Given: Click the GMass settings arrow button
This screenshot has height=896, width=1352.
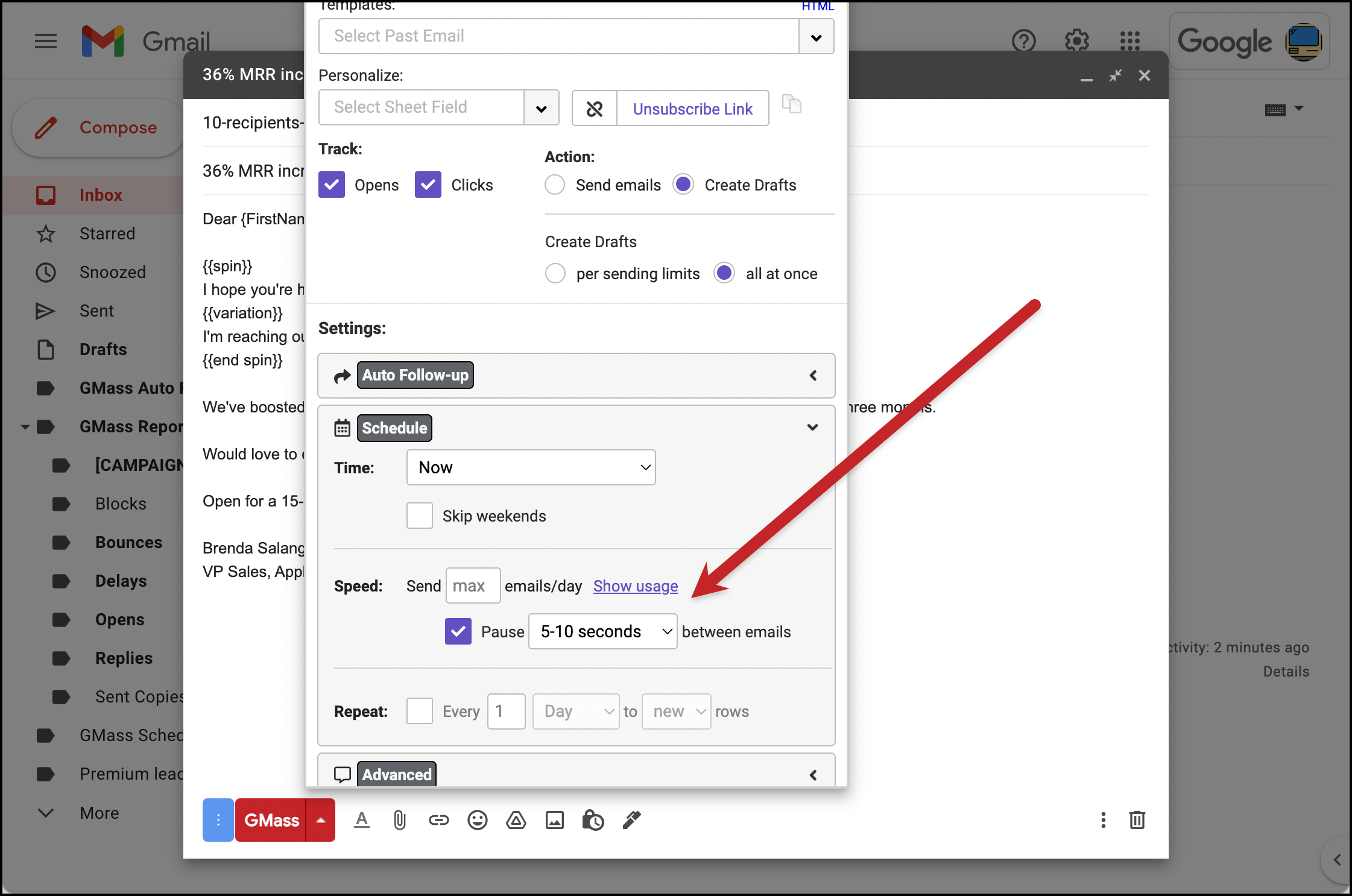Looking at the screenshot, I should 321,820.
